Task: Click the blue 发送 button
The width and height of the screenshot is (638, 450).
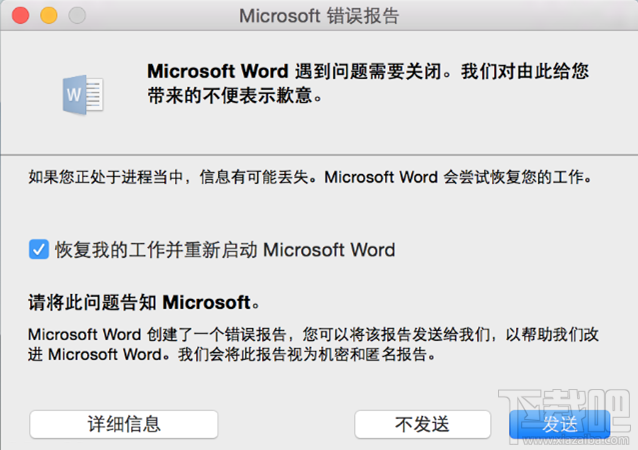Action: 560,424
